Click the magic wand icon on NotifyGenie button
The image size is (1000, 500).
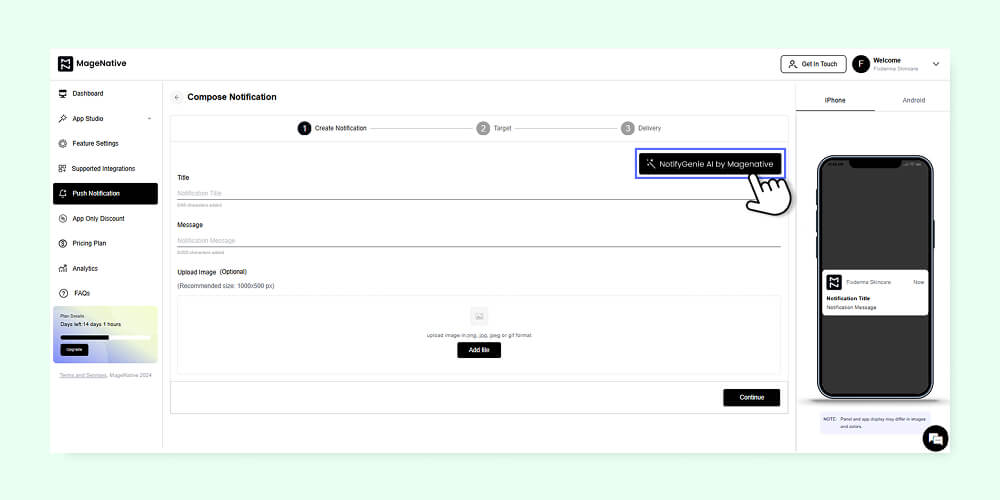pos(651,164)
